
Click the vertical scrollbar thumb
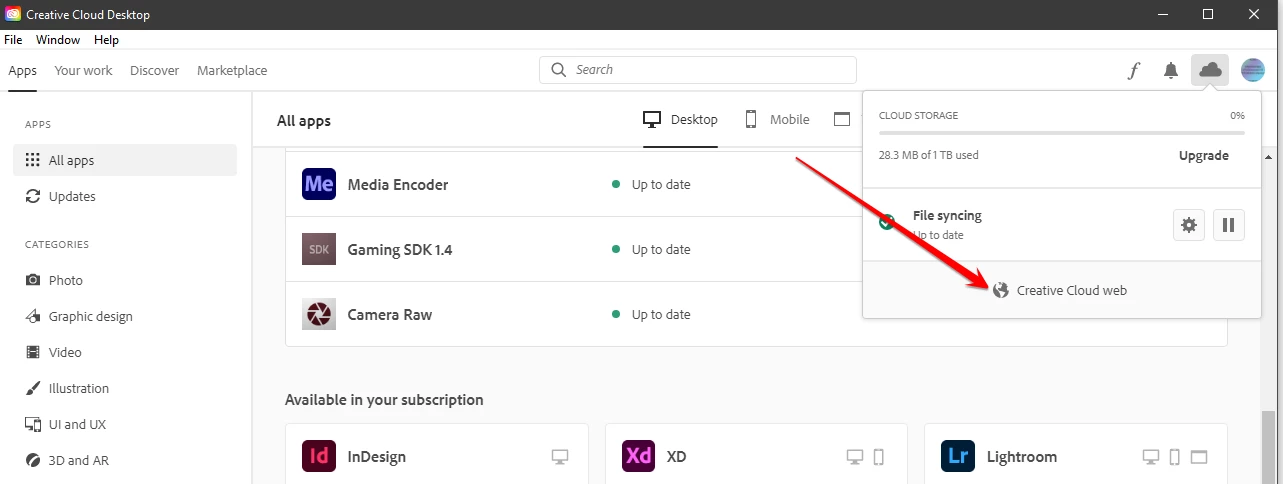pos(1268,447)
